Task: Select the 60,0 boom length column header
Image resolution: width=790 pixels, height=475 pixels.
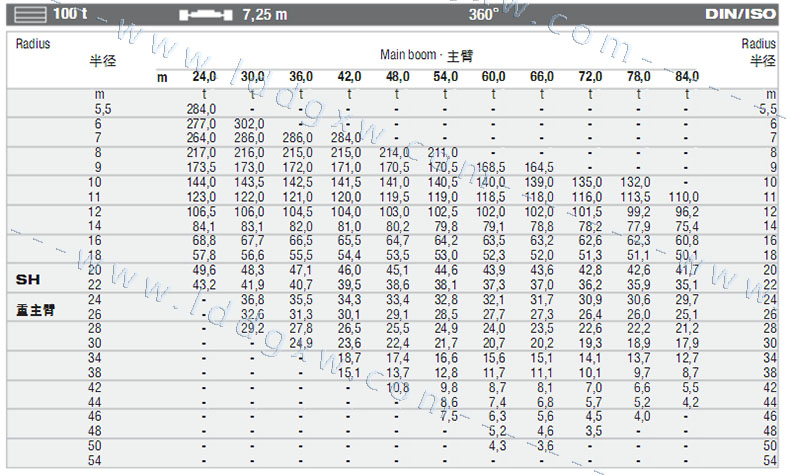Action: coord(493,77)
